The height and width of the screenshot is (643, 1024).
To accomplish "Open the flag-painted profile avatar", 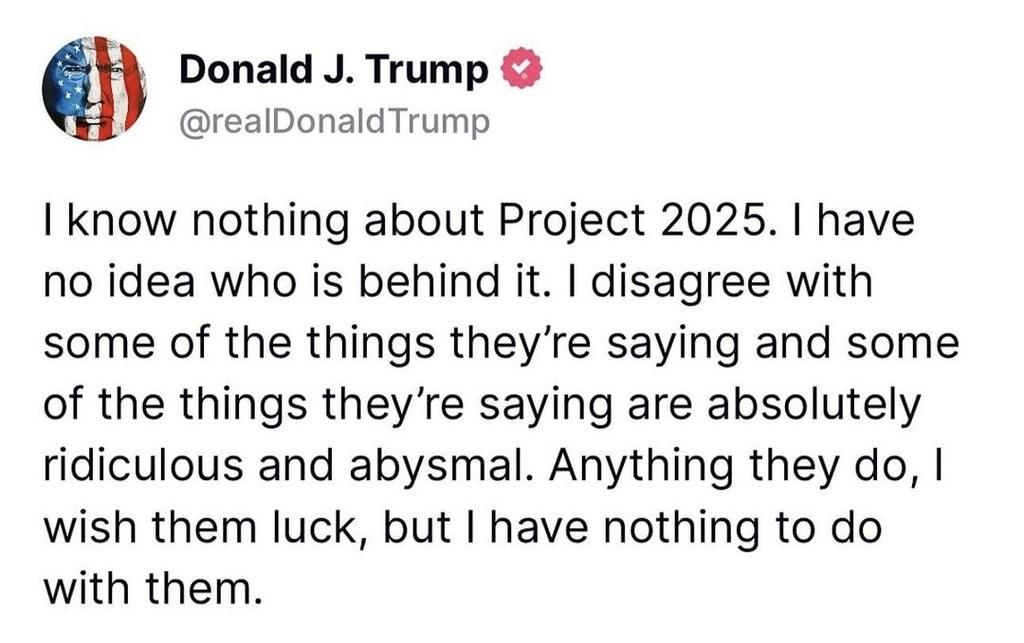I will 94,89.
